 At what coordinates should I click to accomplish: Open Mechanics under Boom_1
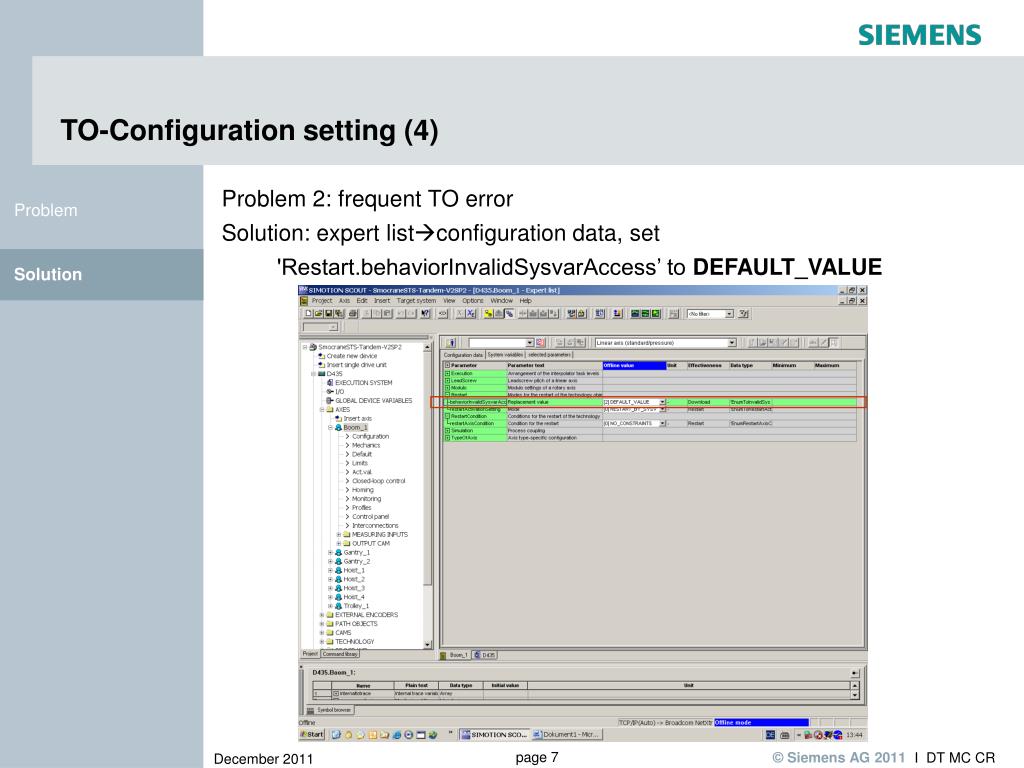(366, 445)
